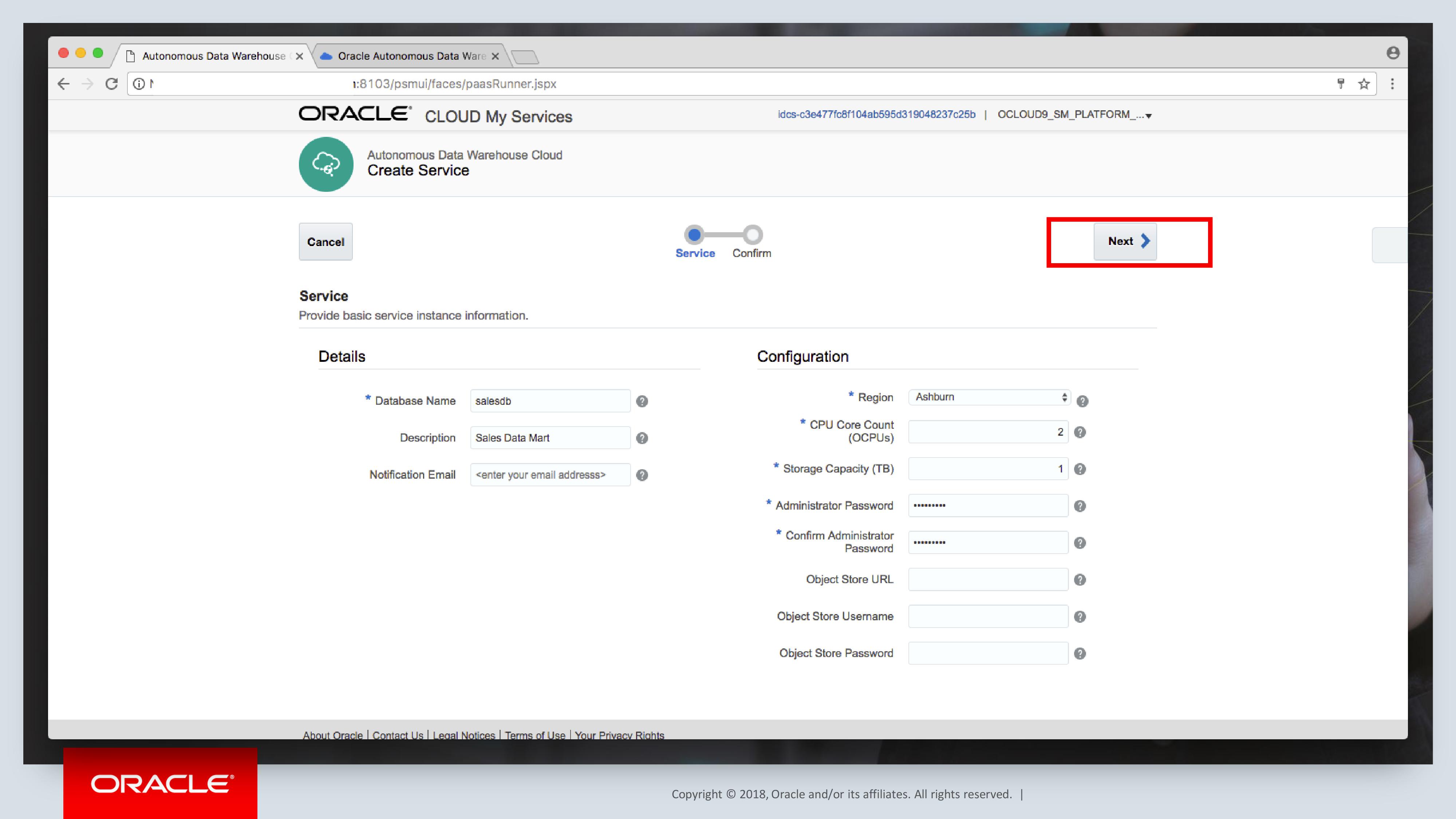Click the browser back arrow
The width and height of the screenshot is (1456, 819).
(x=63, y=84)
